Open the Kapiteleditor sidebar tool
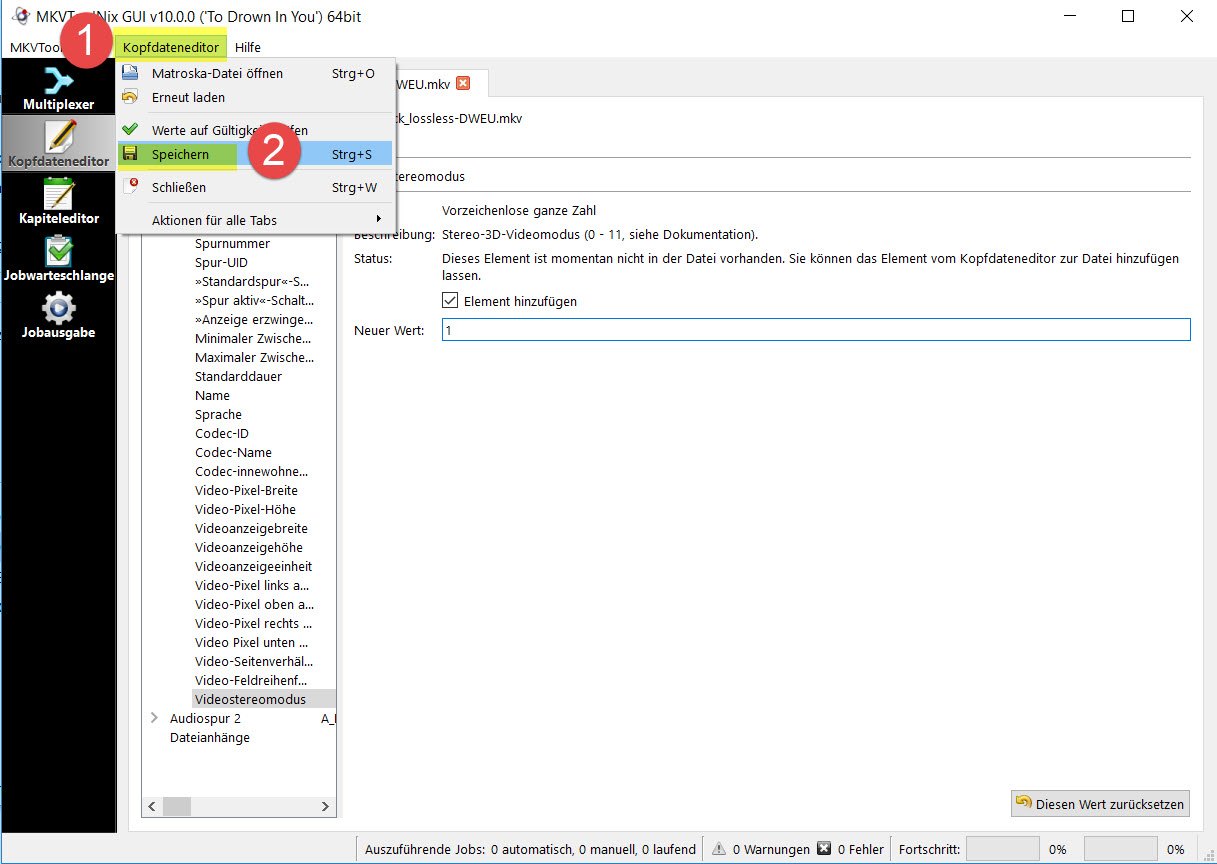 [x=59, y=200]
